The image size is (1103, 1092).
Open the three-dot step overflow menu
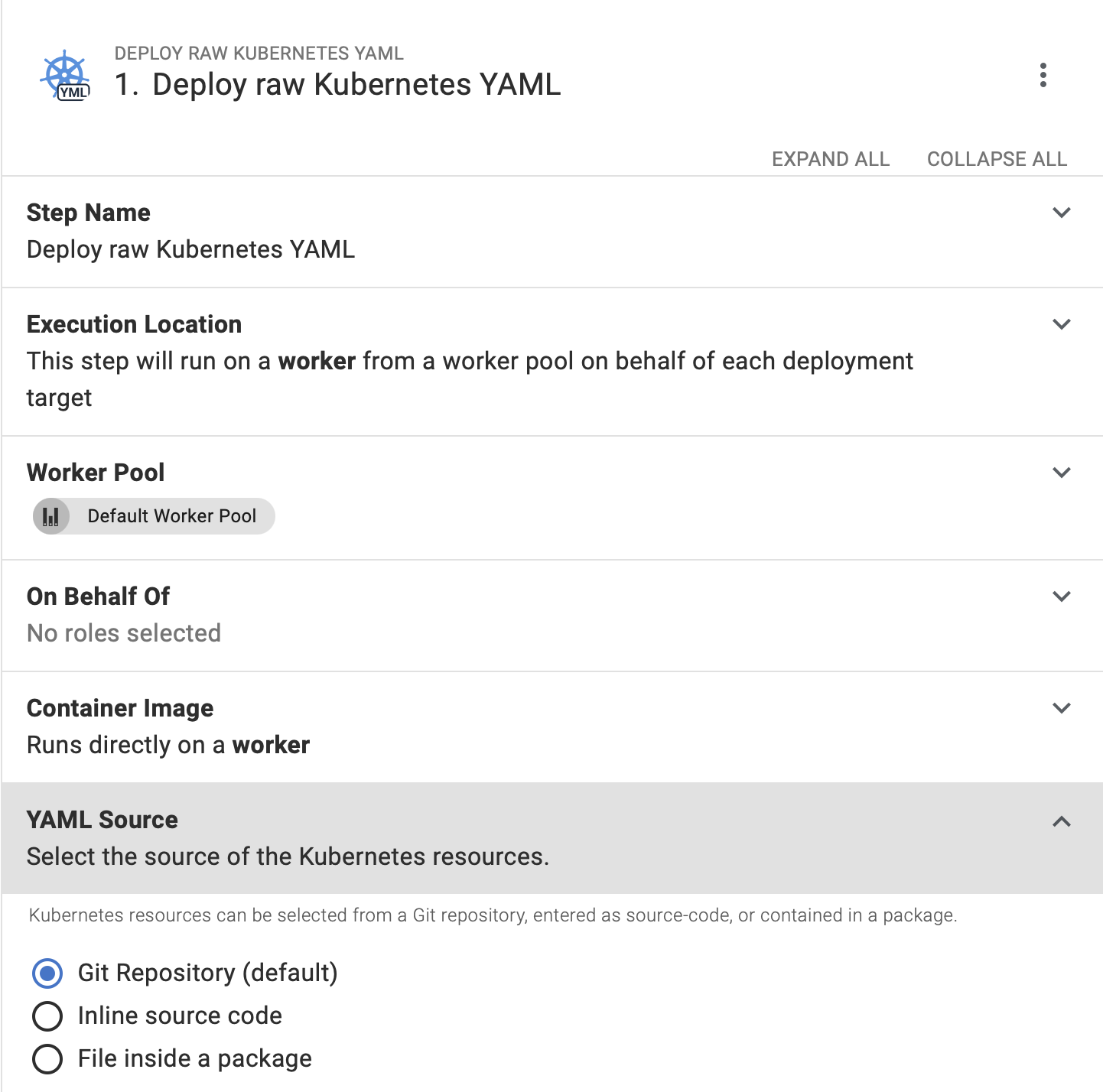pyautogui.click(x=1043, y=75)
